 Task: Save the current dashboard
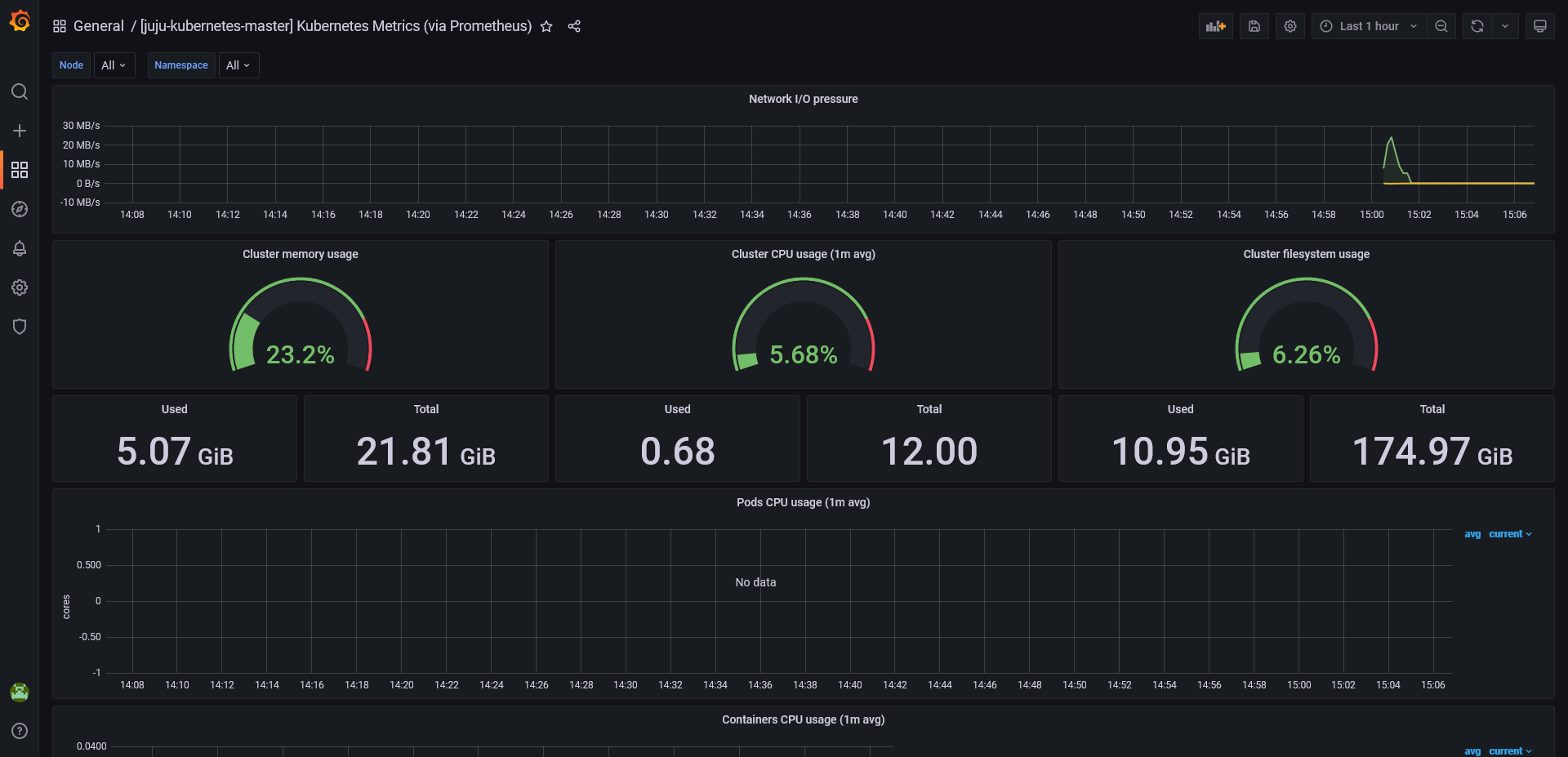pos(1254,25)
